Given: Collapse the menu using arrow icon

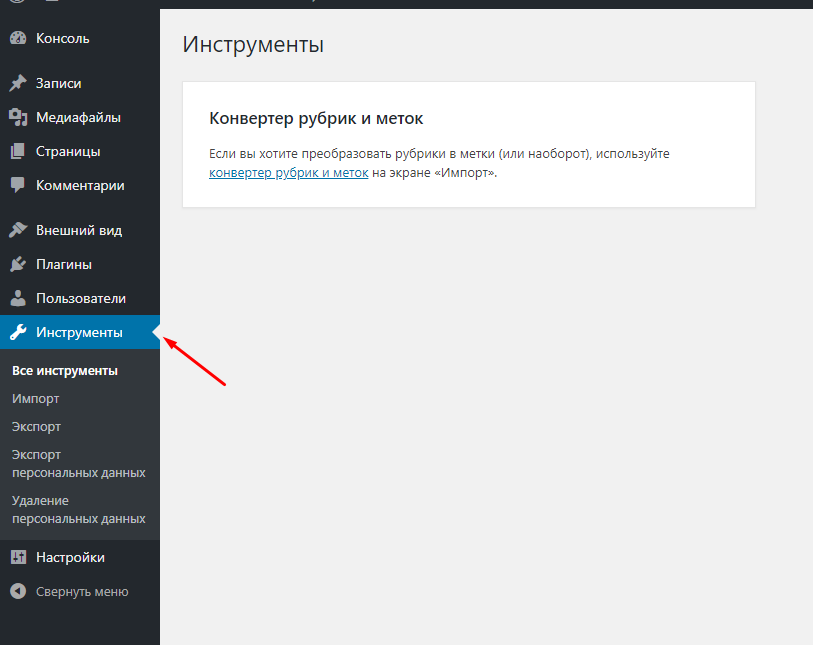Looking at the screenshot, I should (18, 591).
